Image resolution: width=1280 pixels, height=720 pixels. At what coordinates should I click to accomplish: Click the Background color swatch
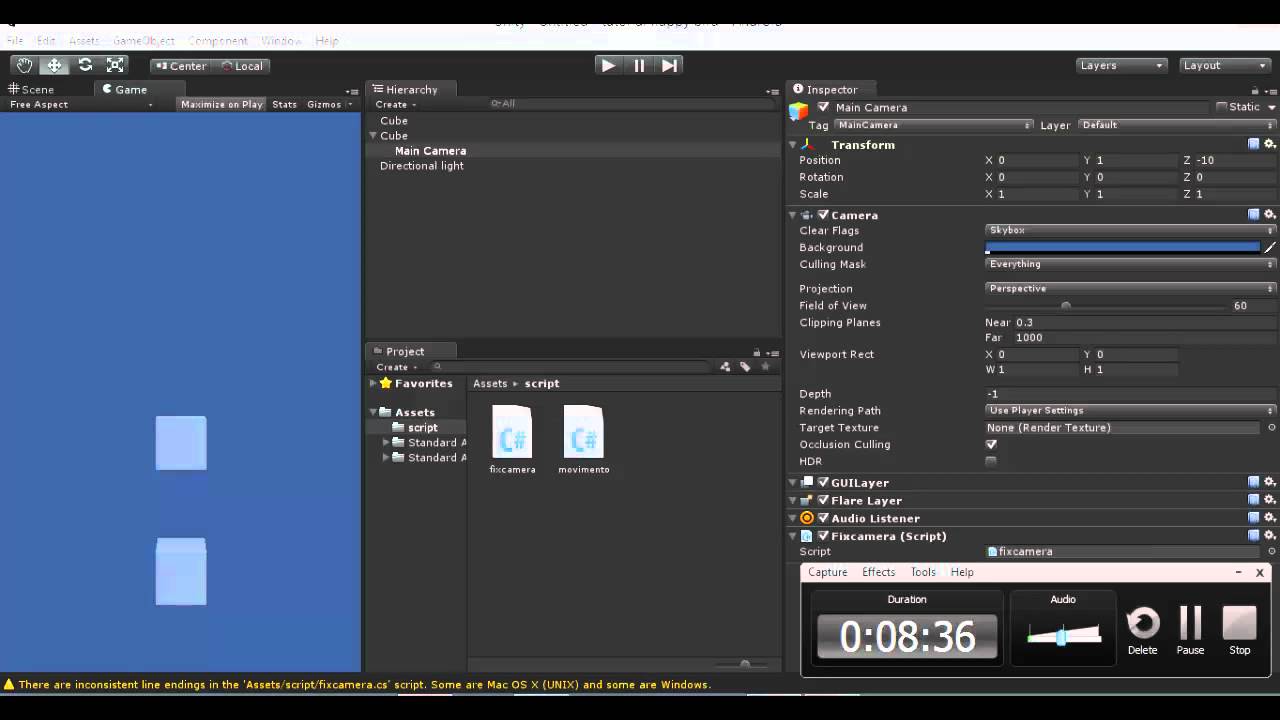click(1123, 247)
